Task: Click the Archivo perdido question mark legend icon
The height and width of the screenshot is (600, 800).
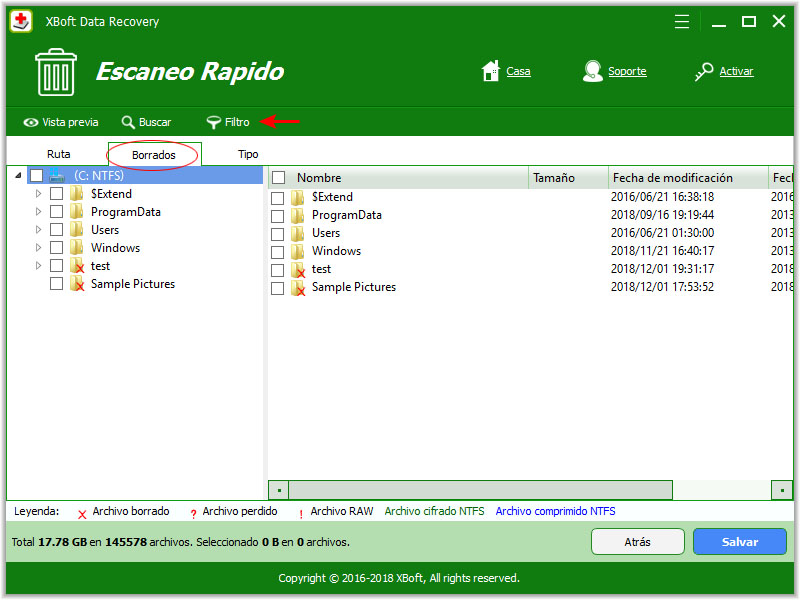Action: 193,514
